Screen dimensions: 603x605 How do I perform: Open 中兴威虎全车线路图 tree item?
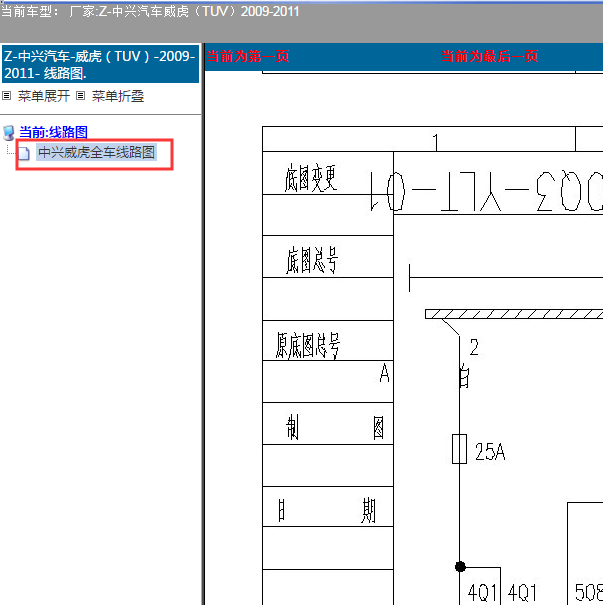pos(96,152)
